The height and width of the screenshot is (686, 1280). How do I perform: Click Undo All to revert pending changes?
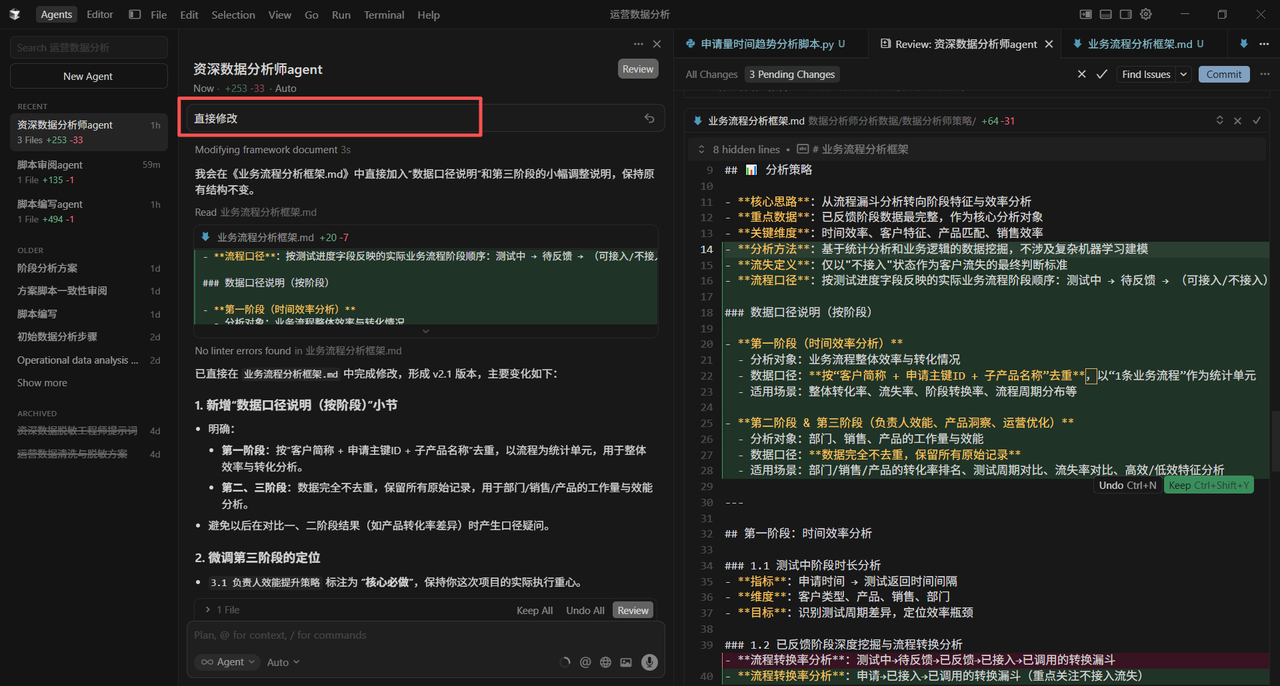(585, 609)
